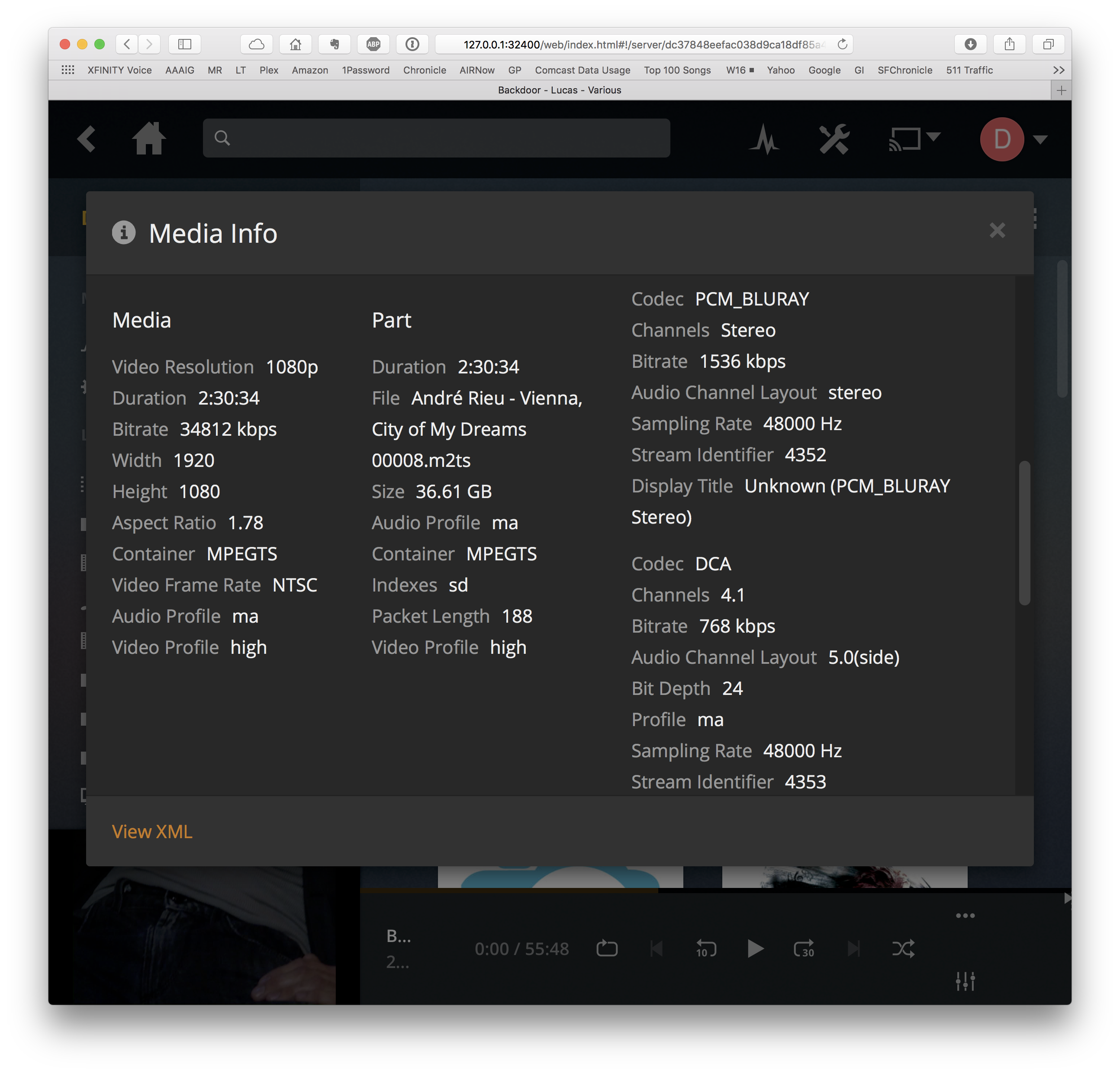Open the View XML link
The width and height of the screenshot is (1120, 1074).
152,831
